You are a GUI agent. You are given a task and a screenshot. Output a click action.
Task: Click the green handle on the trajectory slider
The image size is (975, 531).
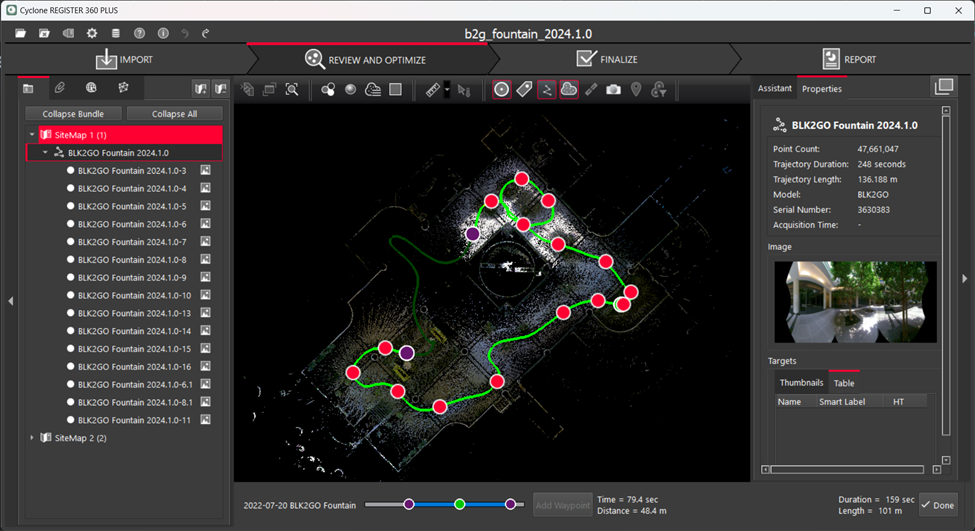coord(459,504)
